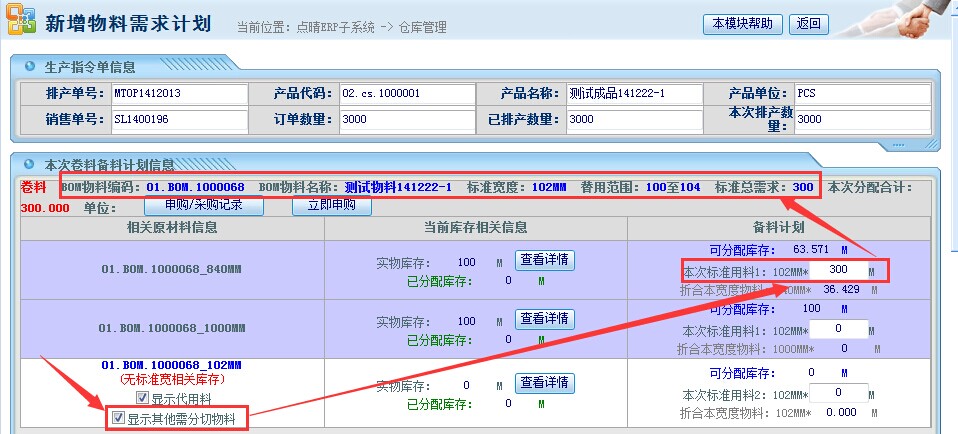Uncheck 显示其他需分切物料 checkbox
Viewport: 958px width, 434px height.
(120, 418)
